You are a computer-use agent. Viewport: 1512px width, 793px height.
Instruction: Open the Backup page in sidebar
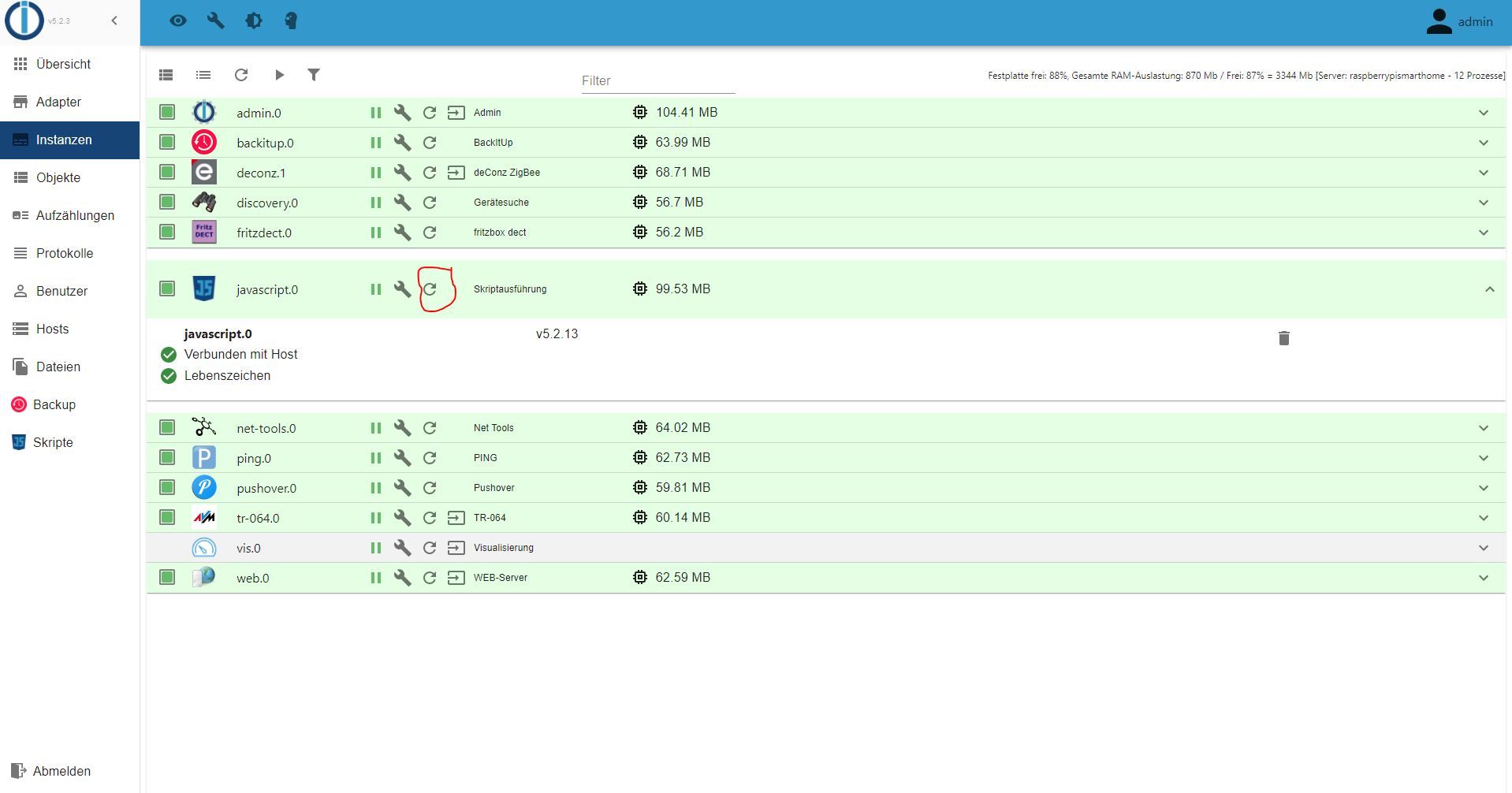pos(69,404)
